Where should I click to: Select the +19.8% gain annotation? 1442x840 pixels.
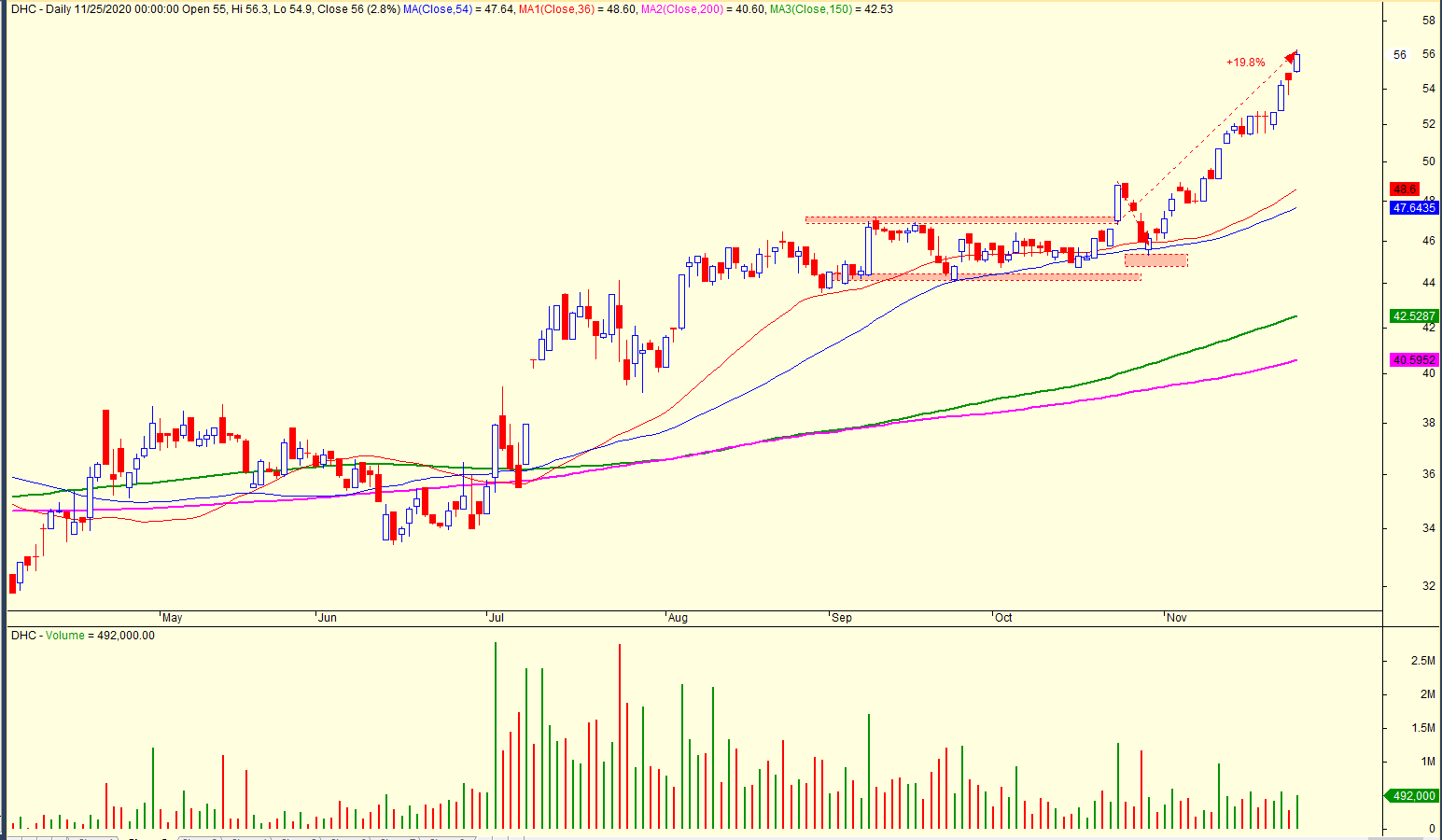(x=1245, y=63)
